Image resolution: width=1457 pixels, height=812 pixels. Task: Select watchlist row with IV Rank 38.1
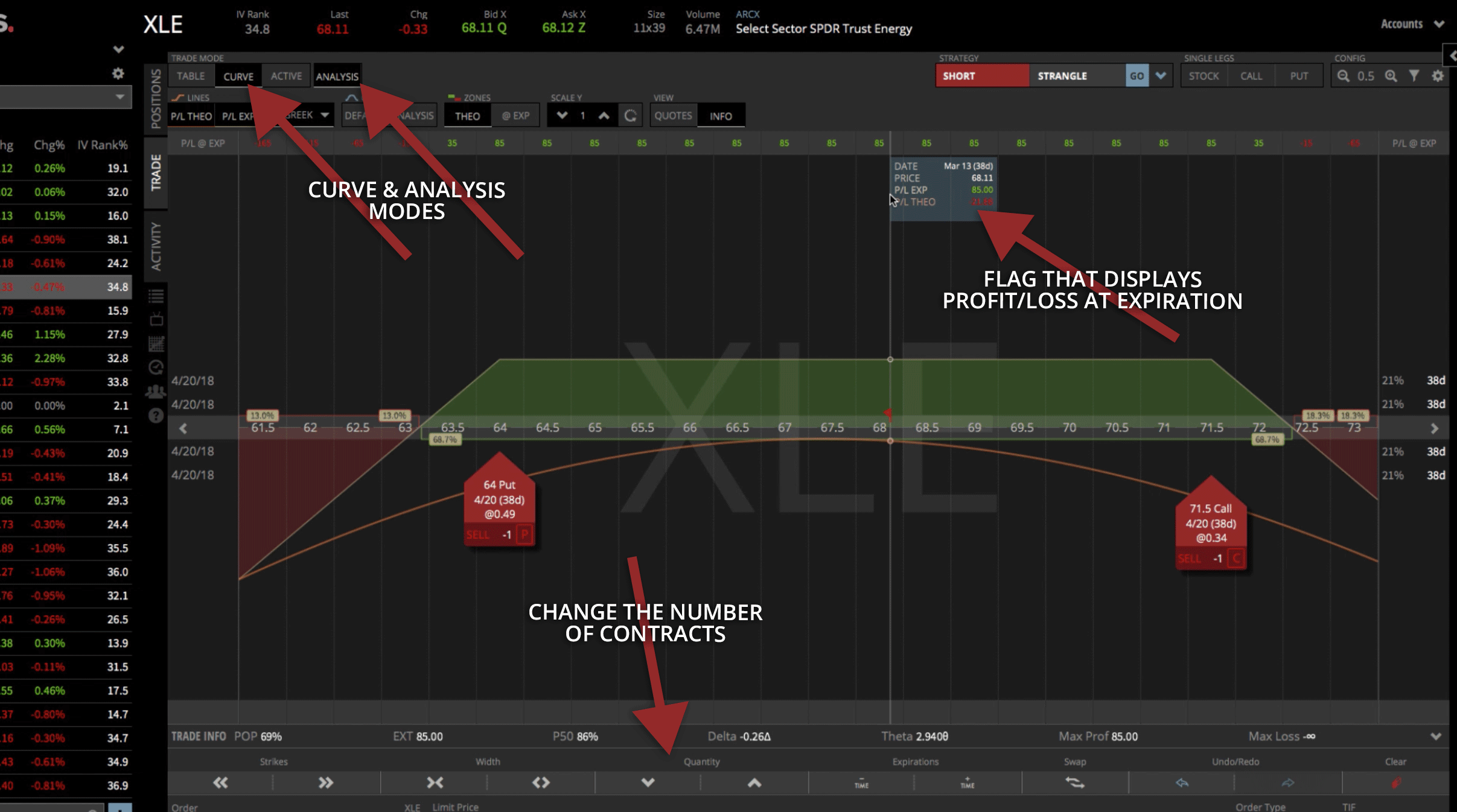point(65,239)
